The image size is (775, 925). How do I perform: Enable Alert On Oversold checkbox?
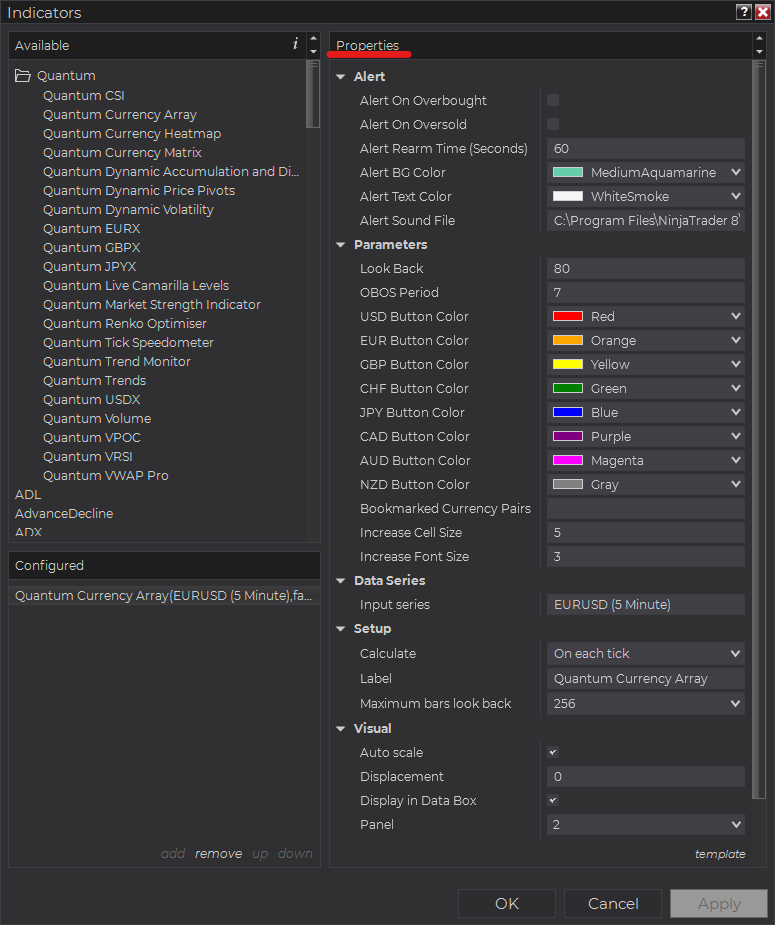click(553, 124)
